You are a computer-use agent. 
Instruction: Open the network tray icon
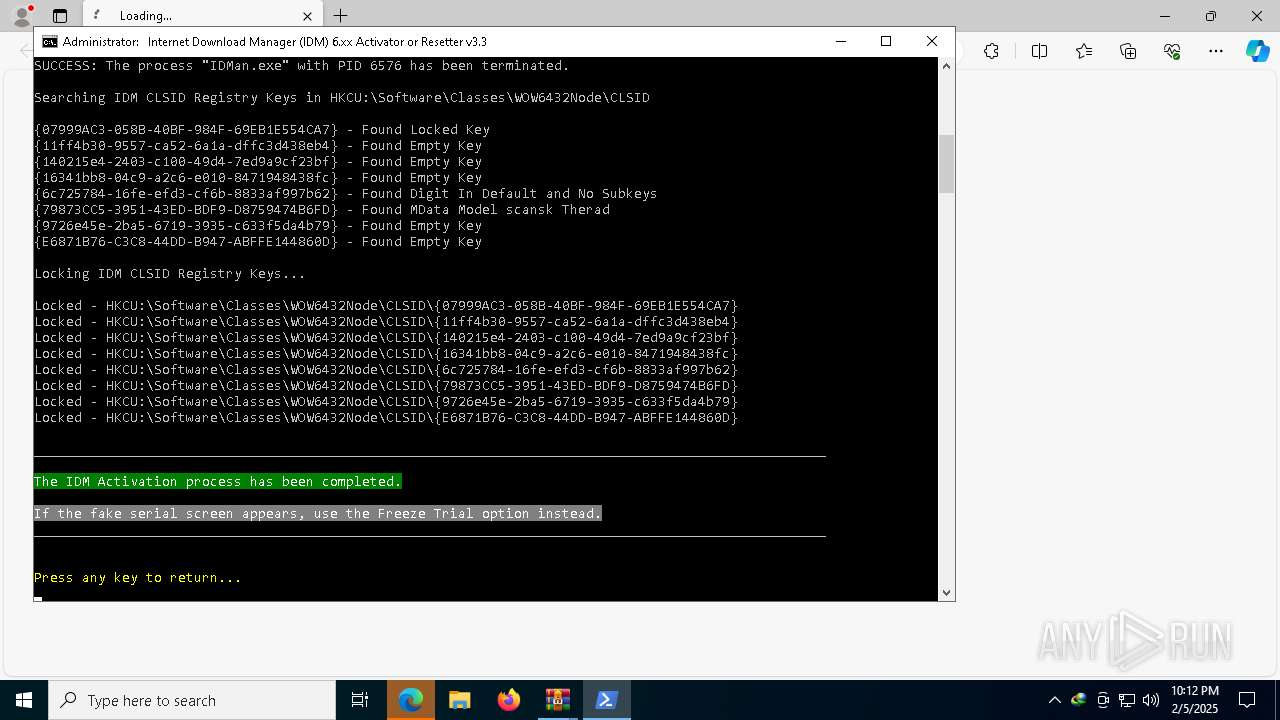pos(1127,700)
